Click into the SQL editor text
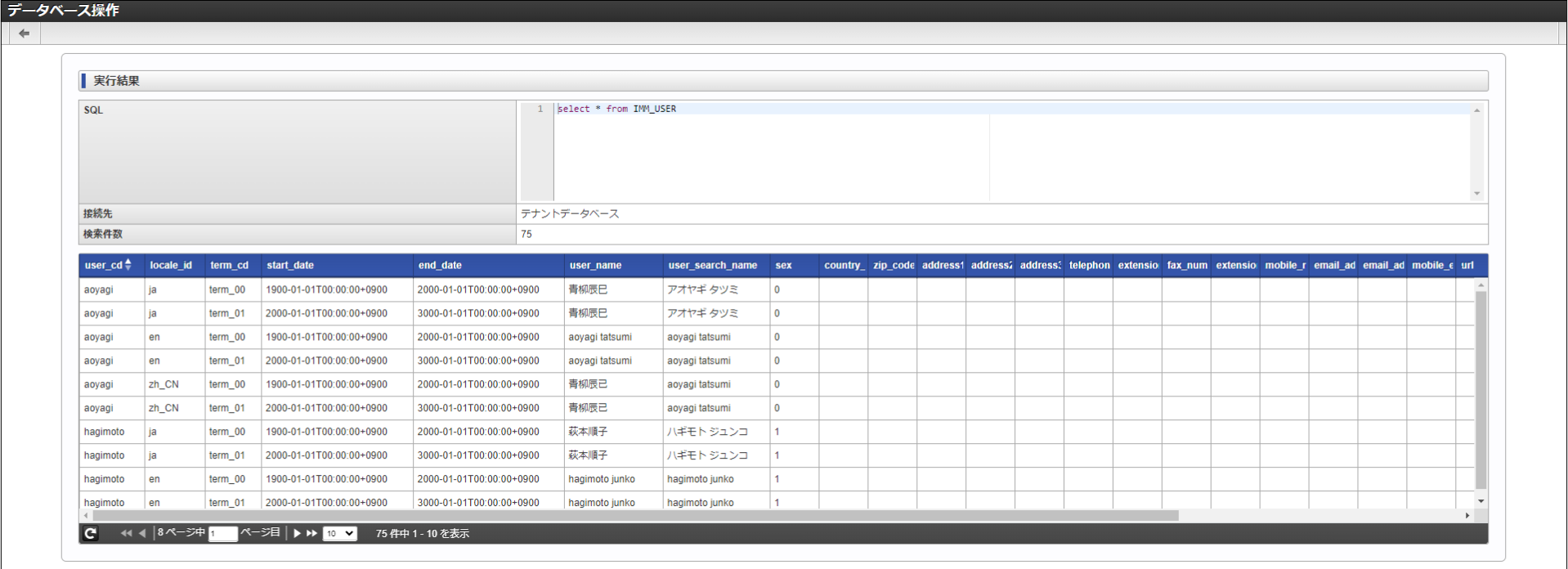1568x569 pixels. pos(616,109)
